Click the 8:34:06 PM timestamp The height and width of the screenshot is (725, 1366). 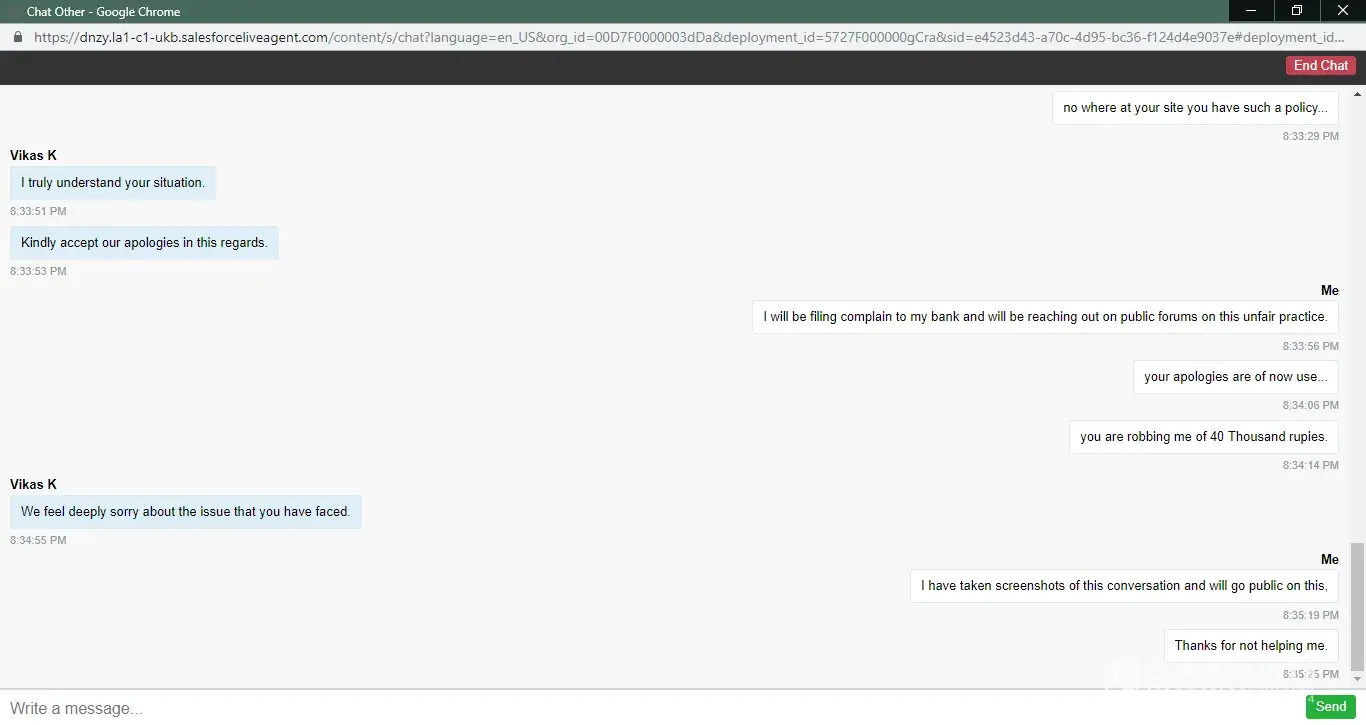pos(1310,405)
